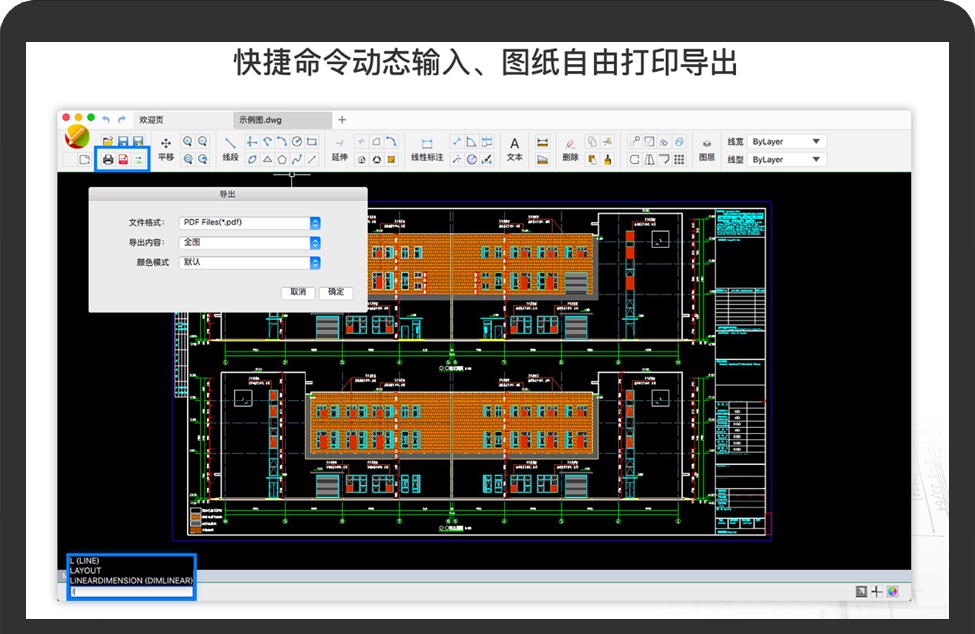The width and height of the screenshot is (975, 634).
Task: Click the undo arrow in title bar
Action: pos(106,119)
